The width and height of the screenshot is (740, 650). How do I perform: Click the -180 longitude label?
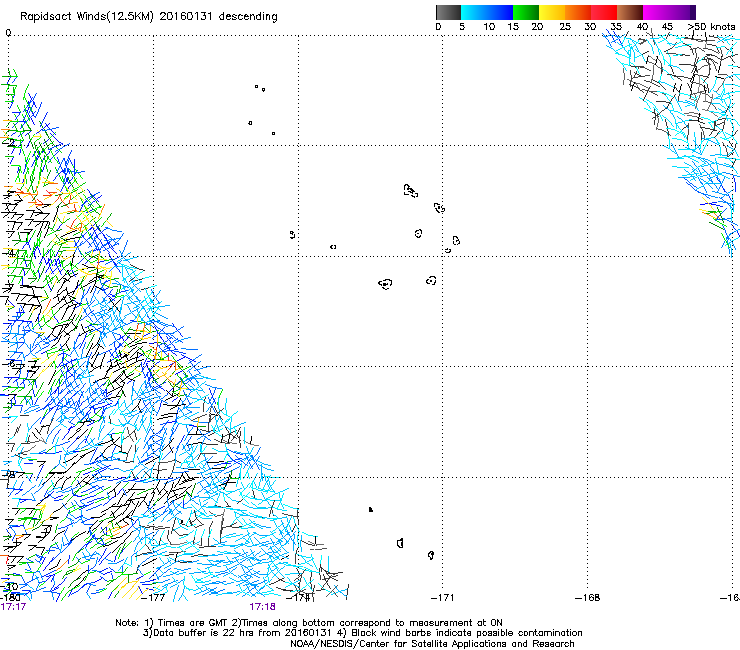[10, 598]
